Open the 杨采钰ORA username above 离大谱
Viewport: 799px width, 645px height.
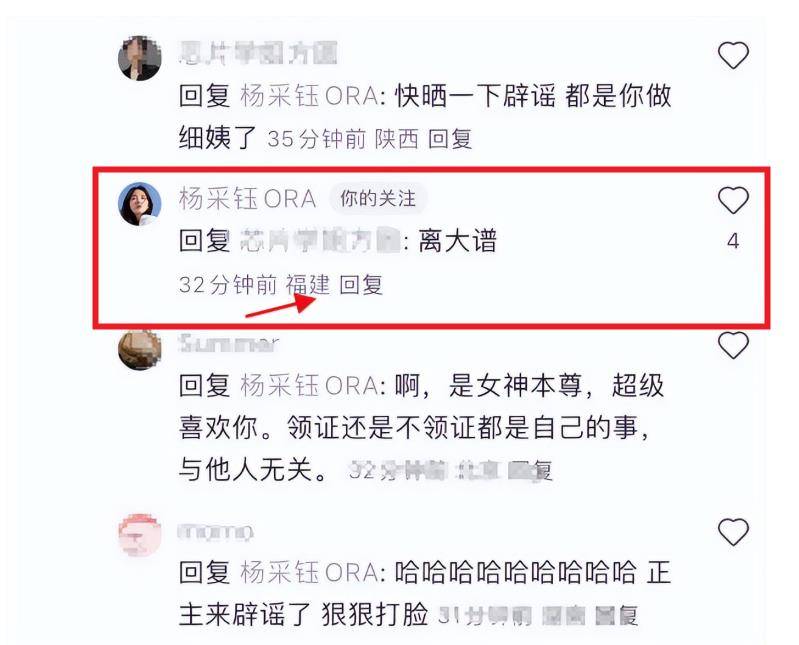[x=248, y=198]
